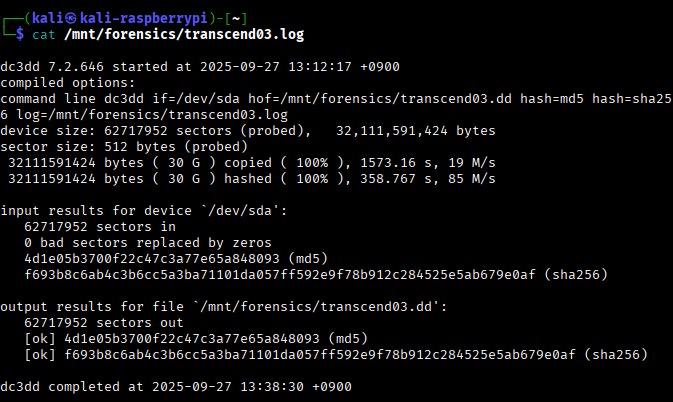Click the cat command in the prompt
Viewport: 673px width, 402px height.
(43, 34)
